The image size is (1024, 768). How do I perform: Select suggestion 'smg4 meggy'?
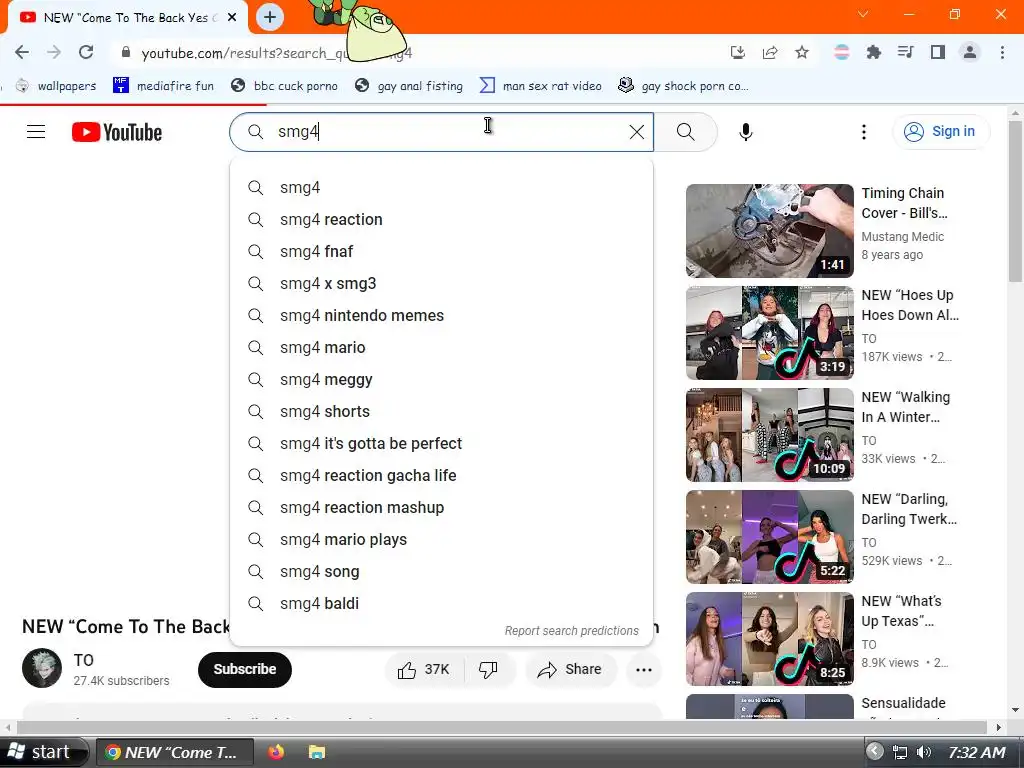click(441, 379)
